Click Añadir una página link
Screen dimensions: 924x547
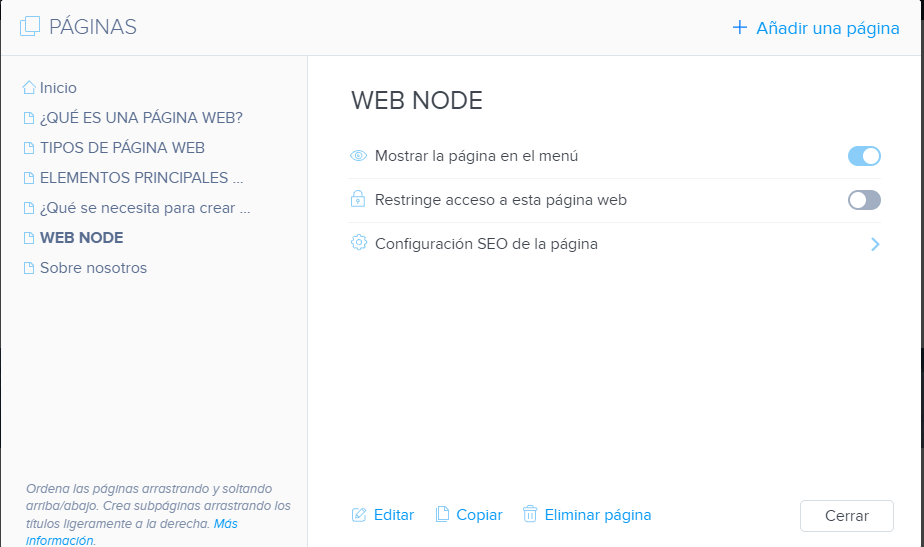coord(827,28)
